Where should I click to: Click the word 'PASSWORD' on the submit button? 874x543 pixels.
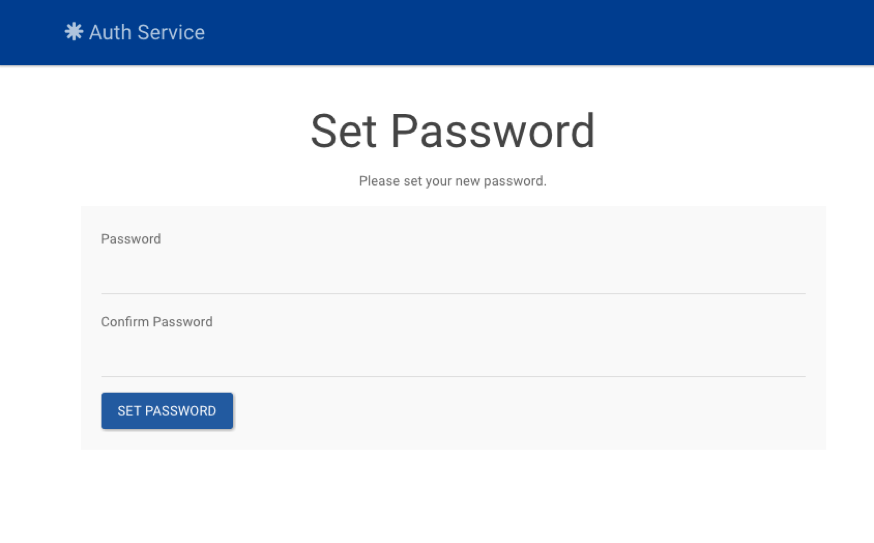tap(181, 411)
